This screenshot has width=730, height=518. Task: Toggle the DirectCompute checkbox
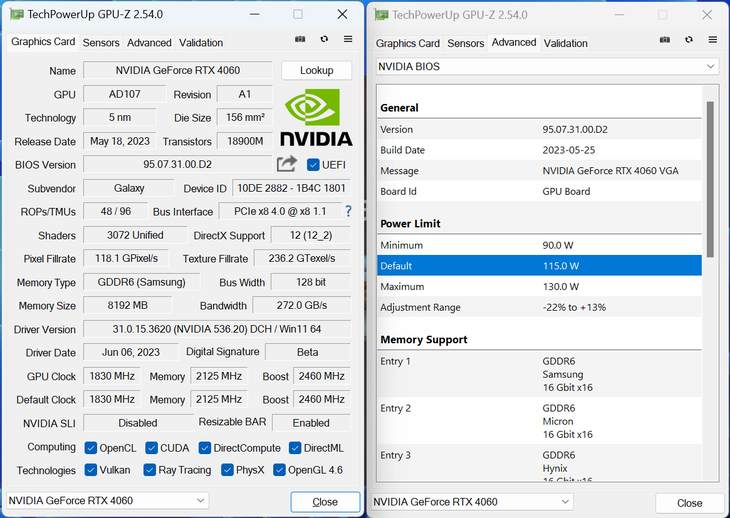(x=204, y=448)
